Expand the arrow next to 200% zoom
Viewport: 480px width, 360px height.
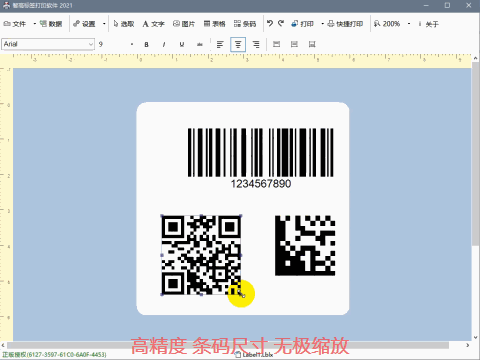coord(409,24)
